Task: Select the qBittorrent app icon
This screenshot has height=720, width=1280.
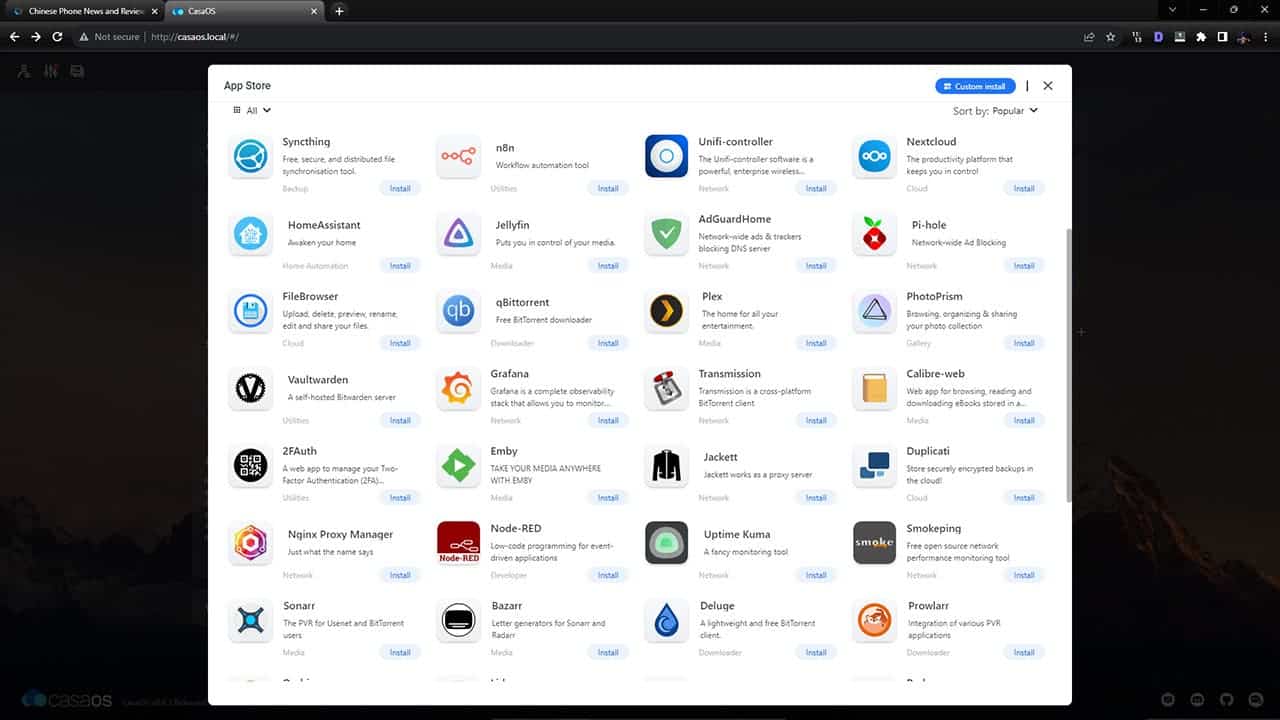Action: point(458,312)
